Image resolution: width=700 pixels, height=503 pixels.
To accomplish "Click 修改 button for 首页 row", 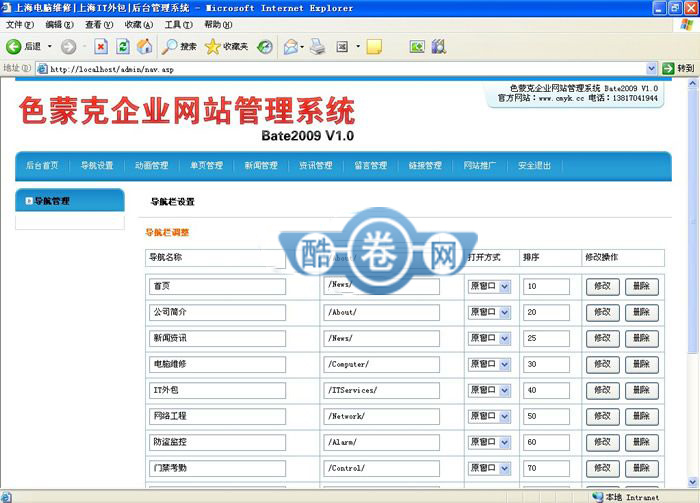I will tap(603, 287).
